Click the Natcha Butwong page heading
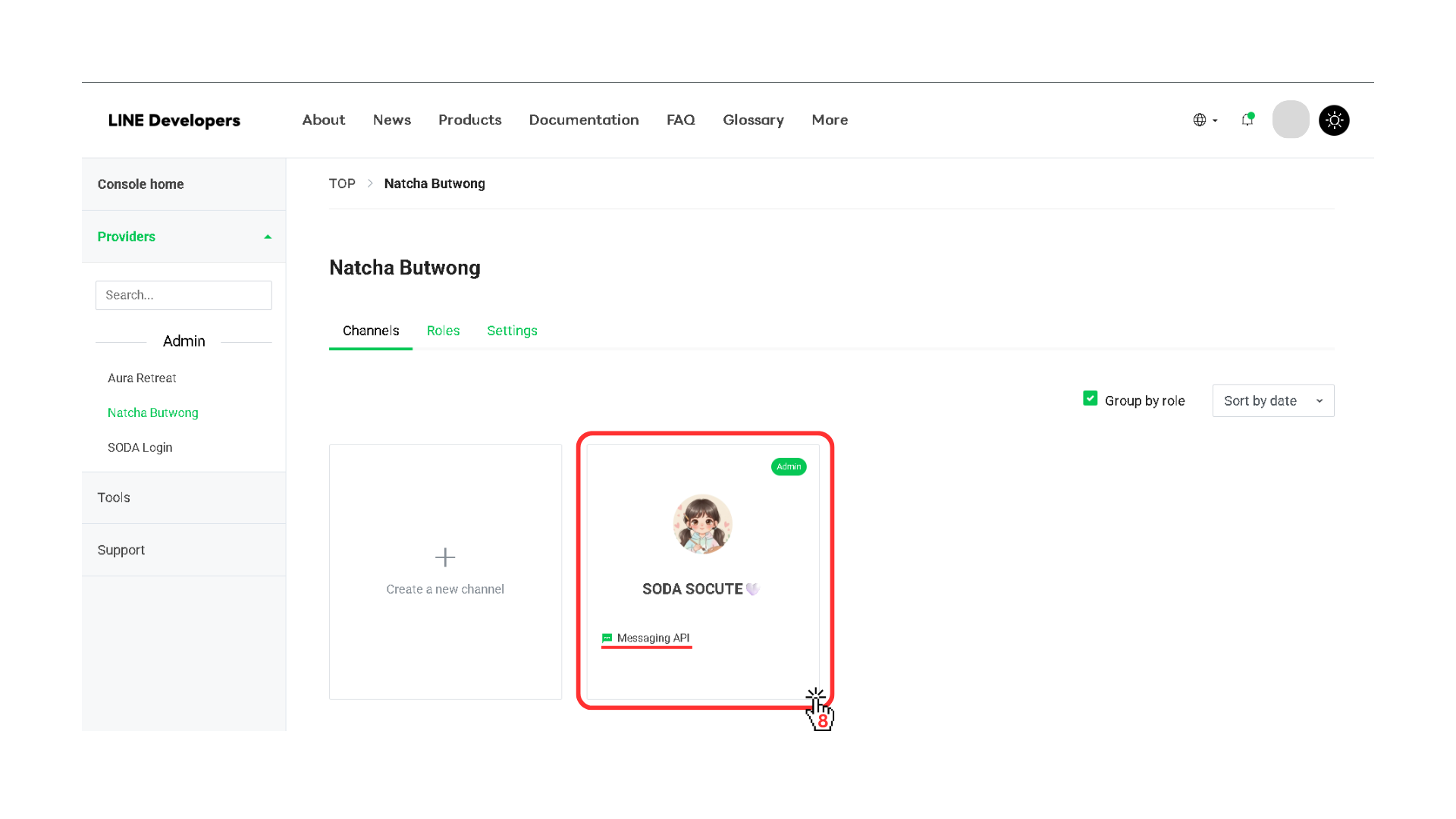The image size is (1456, 819). [405, 268]
